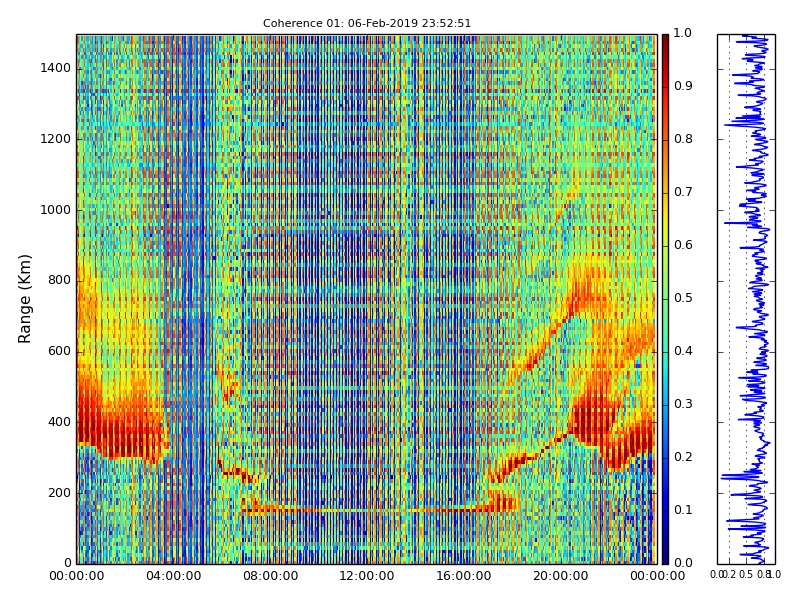Click the 200 range tick label

[59, 493]
